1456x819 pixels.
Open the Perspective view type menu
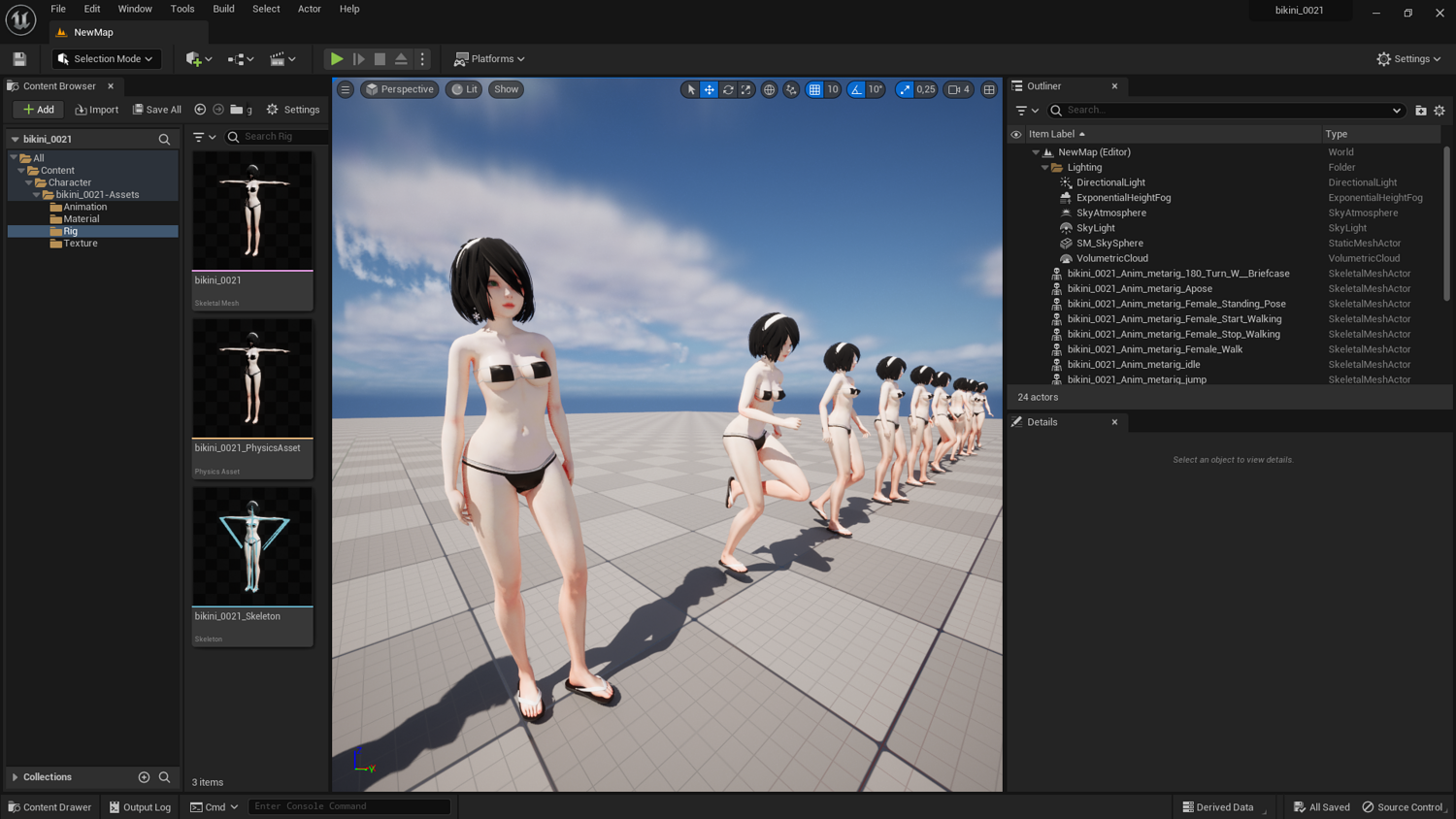[x=399, y=89]
